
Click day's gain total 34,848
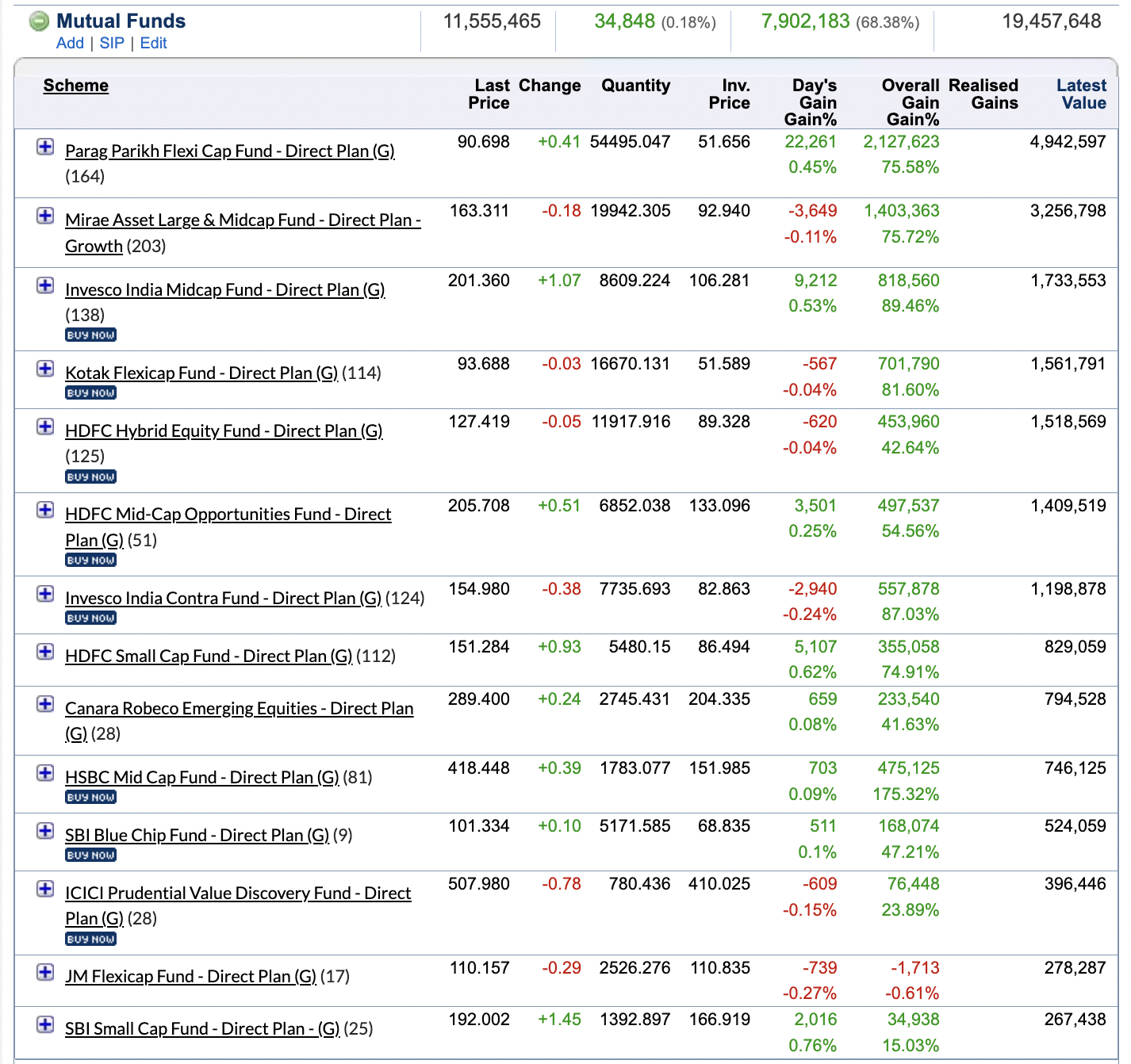(625, 21)
